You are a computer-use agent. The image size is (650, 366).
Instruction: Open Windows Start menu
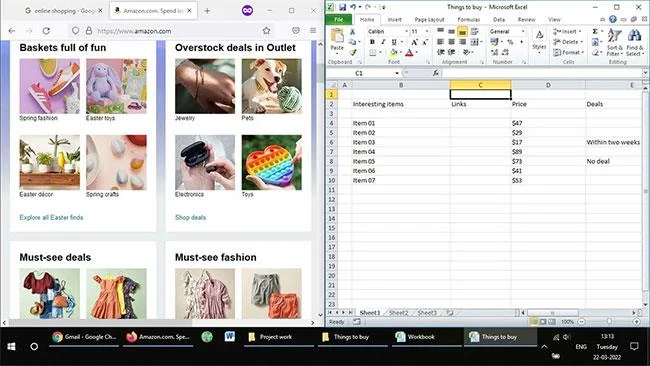point(11,346)
